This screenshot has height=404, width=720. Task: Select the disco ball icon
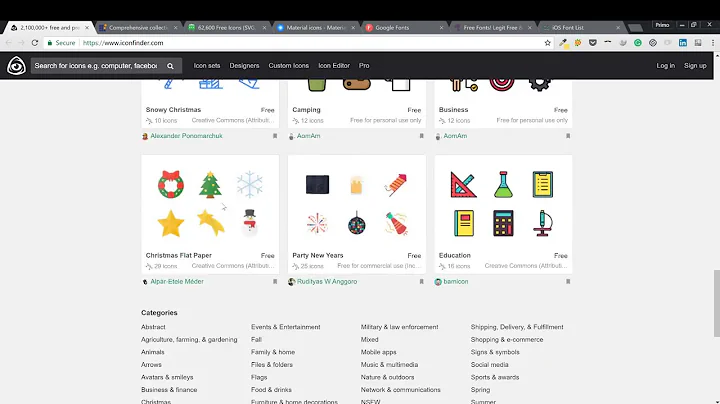click(x=357, y=224)
